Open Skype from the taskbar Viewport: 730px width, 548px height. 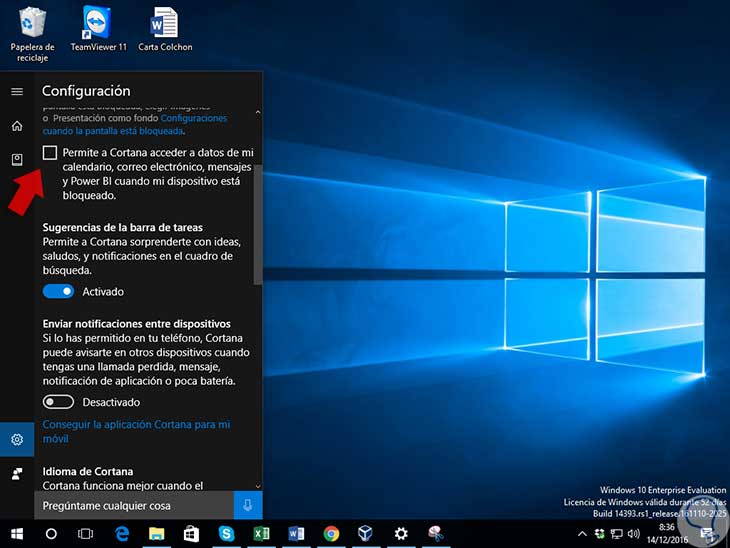pyautogui.click(x=226, y=534)
